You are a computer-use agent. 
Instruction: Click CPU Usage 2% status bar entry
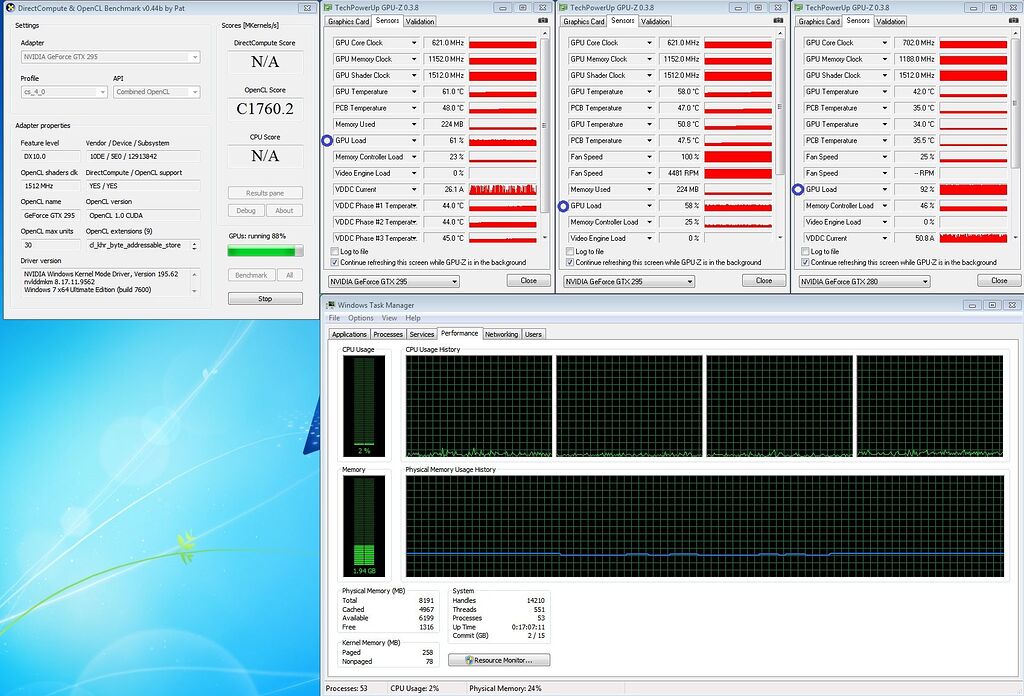(415, 688)
